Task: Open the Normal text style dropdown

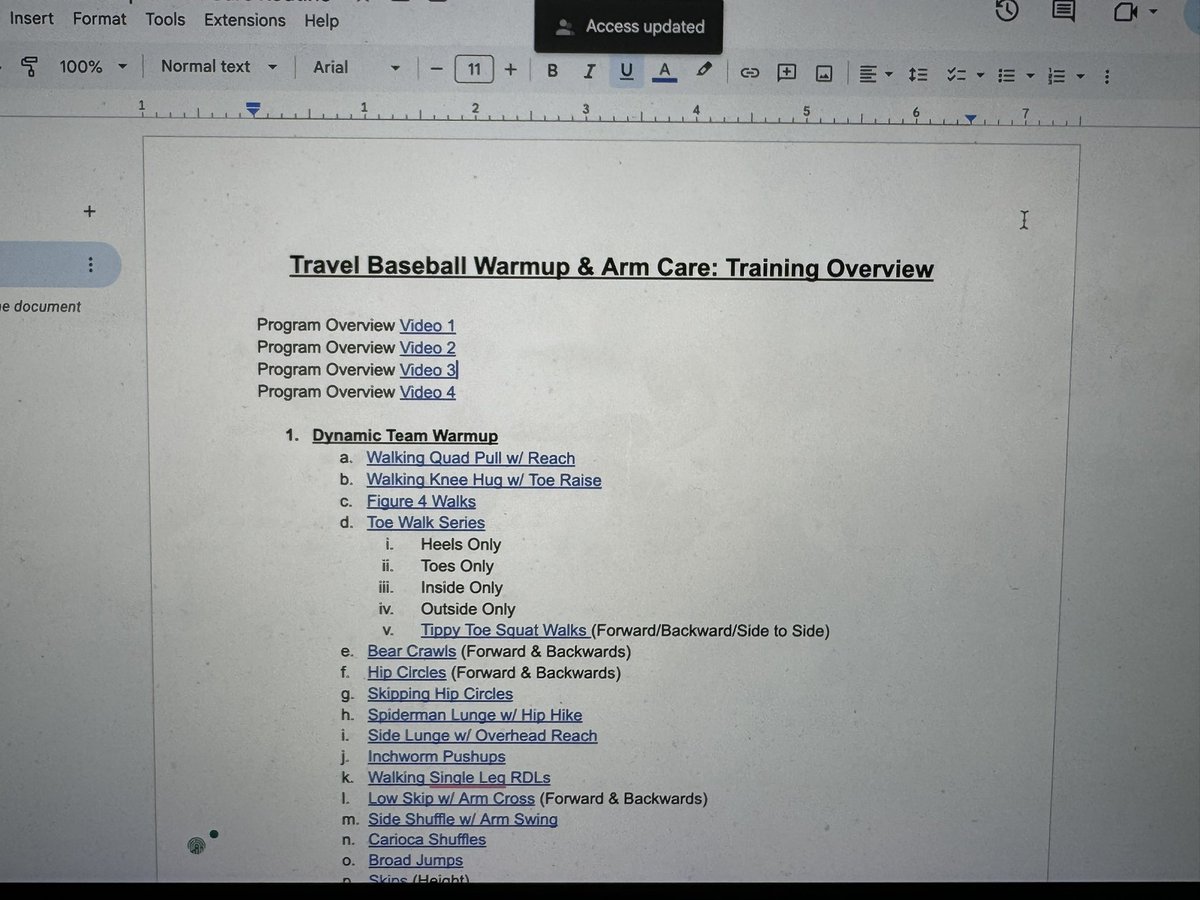Action: [x=218, y=66]
